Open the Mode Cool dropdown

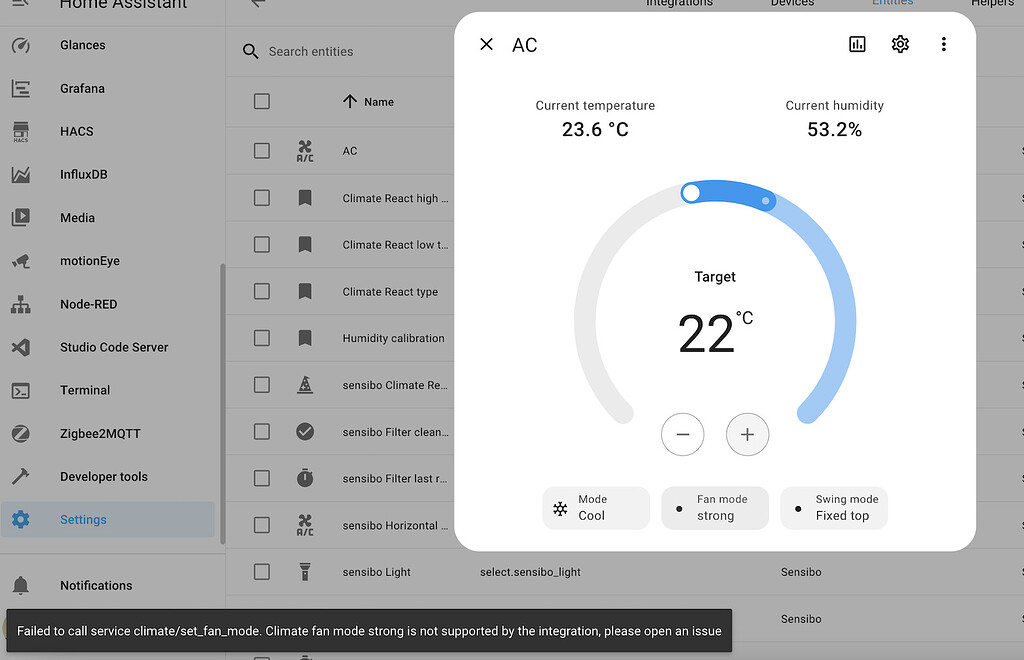595,508
